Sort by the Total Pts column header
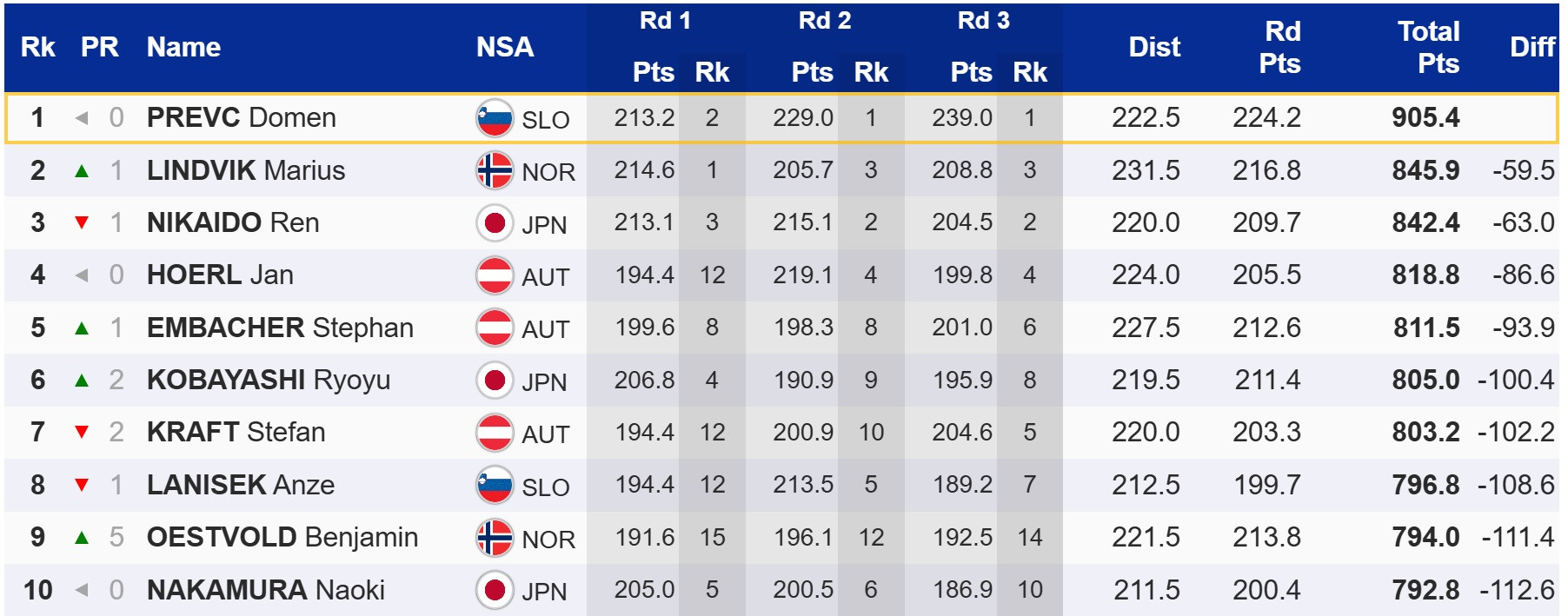Viewport: 1568px width, 616px height. [x=1428, y=47]
